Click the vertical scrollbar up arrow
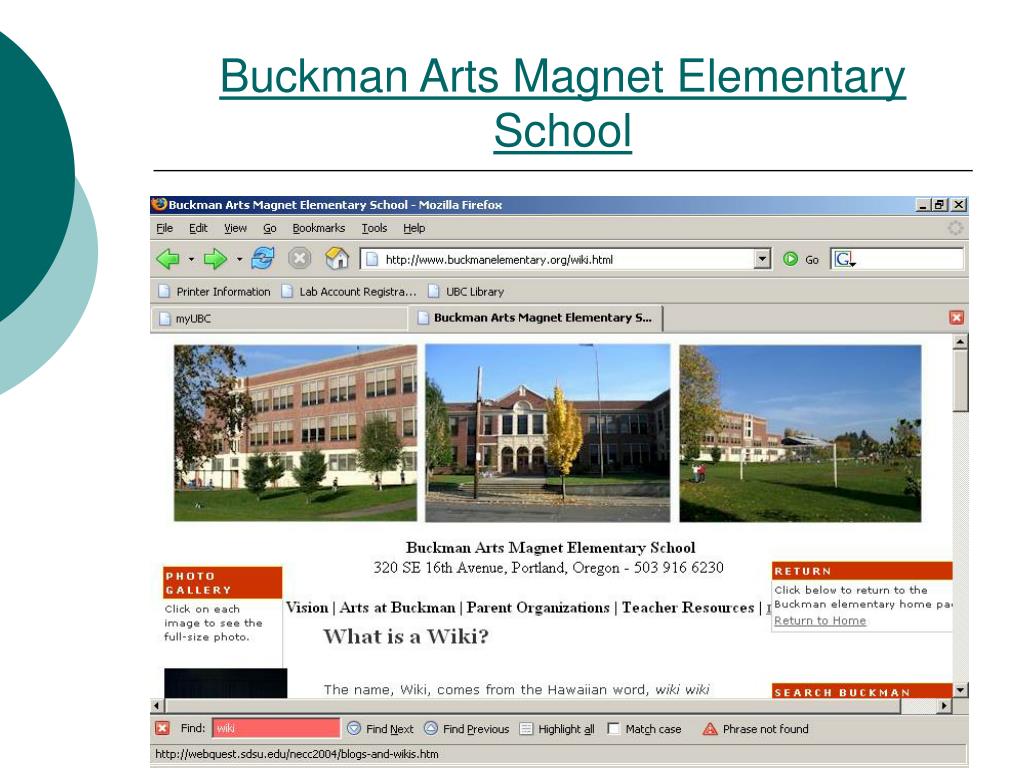The height and width of the screenshot is (768, 1024). pos(960,342)
